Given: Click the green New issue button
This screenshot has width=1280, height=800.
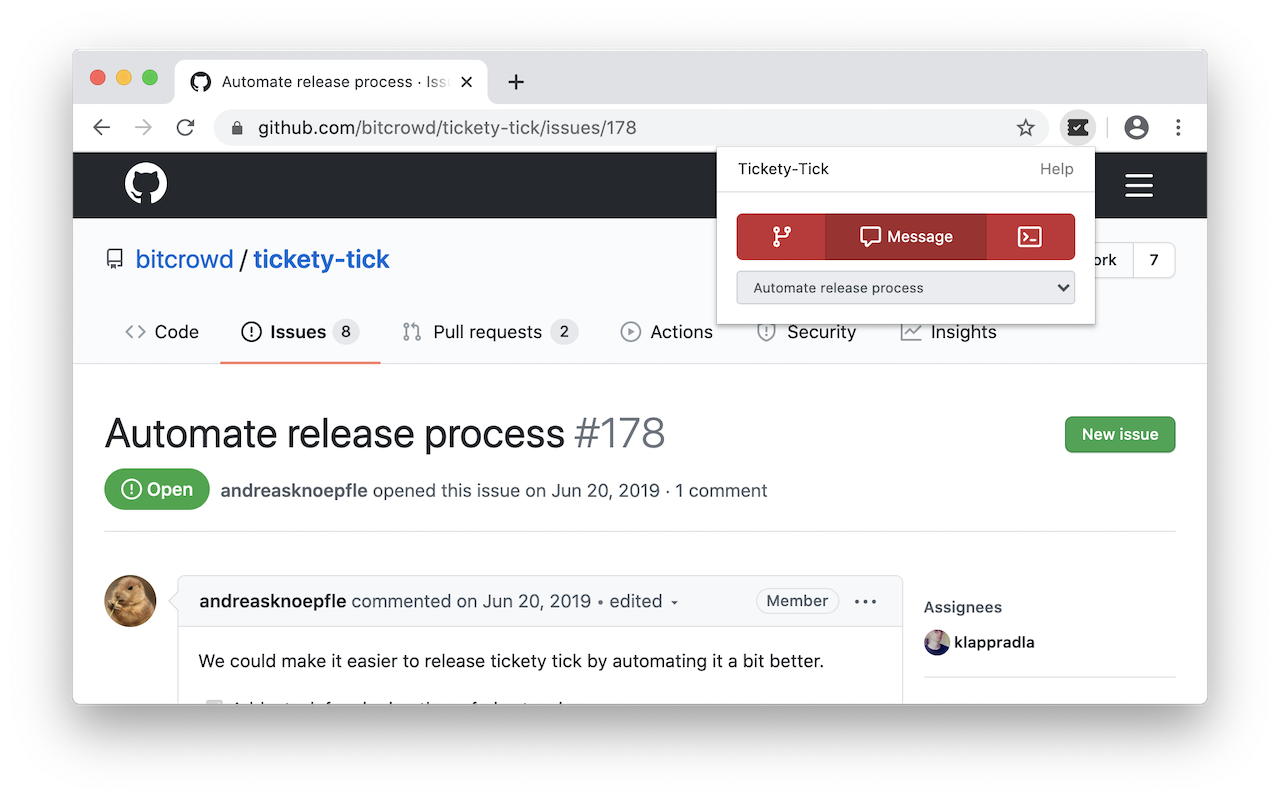Looking at the screenshot, I should (x=1119, y=435).
